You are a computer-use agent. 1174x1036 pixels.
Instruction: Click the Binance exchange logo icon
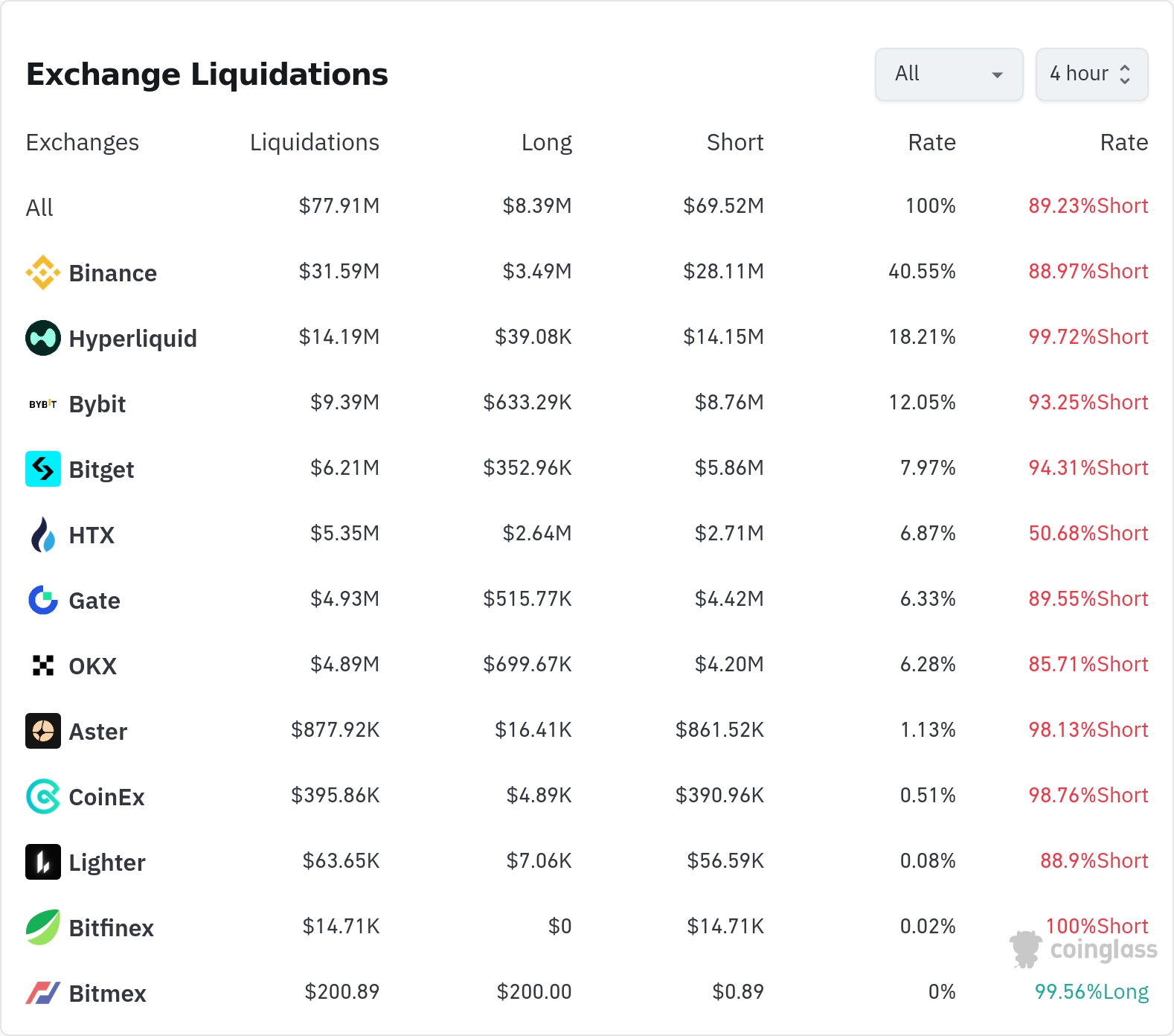(x=43, y=272)
